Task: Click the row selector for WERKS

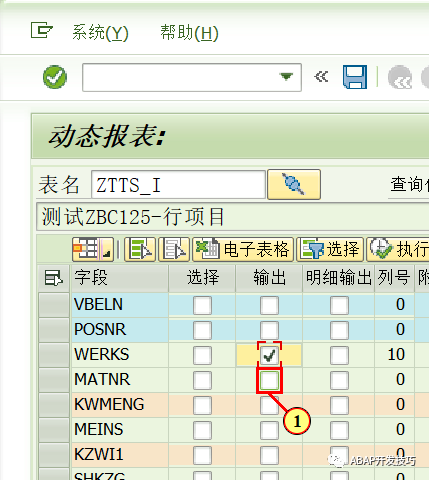Action: point(54,355)
